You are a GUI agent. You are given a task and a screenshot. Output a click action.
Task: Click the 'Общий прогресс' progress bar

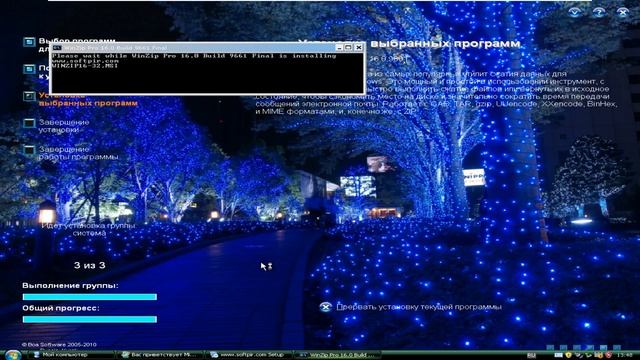point(90,319)
